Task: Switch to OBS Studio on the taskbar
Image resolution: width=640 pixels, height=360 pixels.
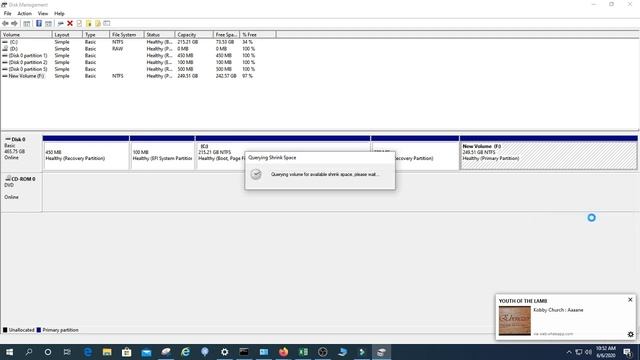Action: click(x=322, y=352)
